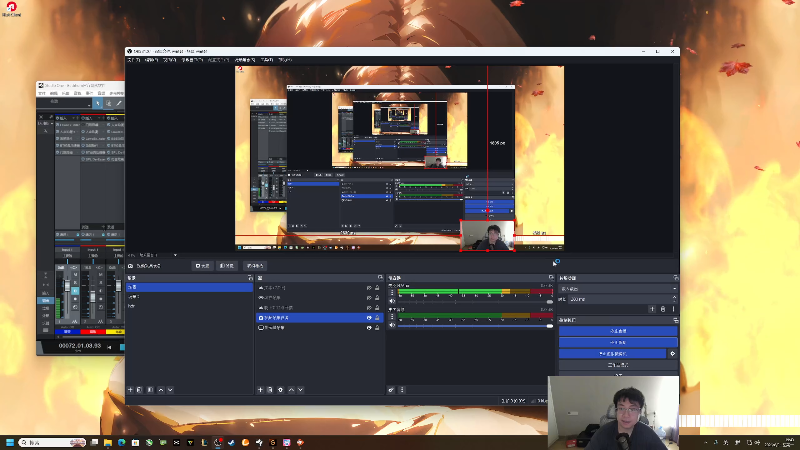800x450 pixels.
Task: Click the top blue Controls button
Action: (618, 331)
